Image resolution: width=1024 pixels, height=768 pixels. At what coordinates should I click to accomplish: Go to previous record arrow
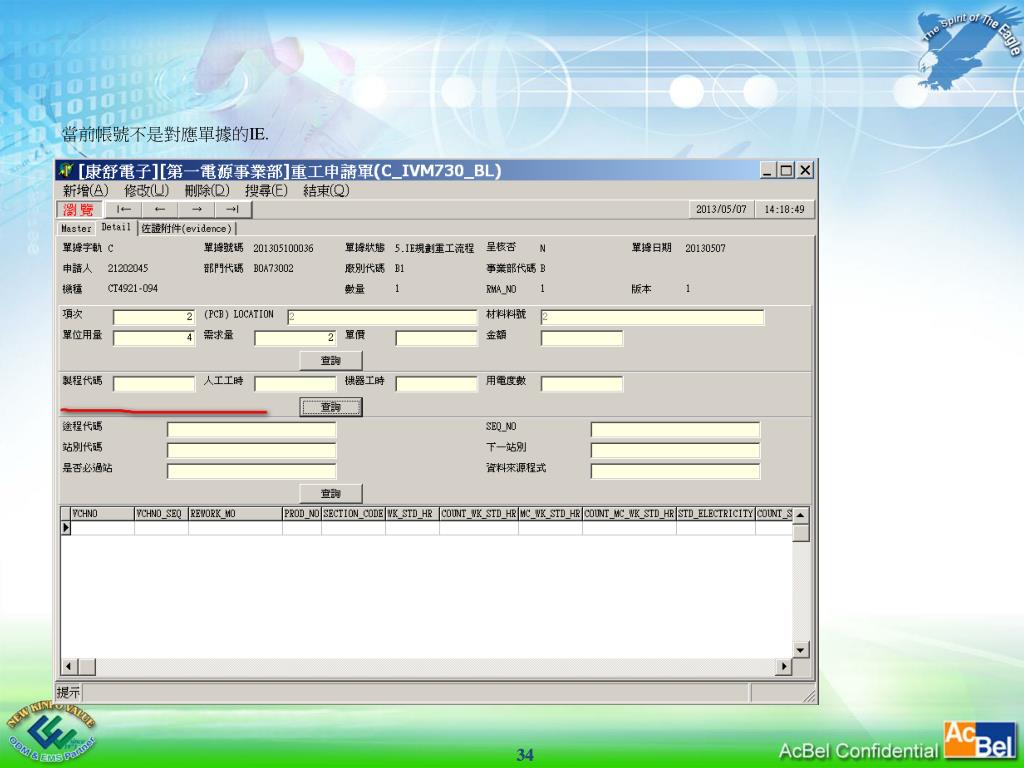(160, 210)
